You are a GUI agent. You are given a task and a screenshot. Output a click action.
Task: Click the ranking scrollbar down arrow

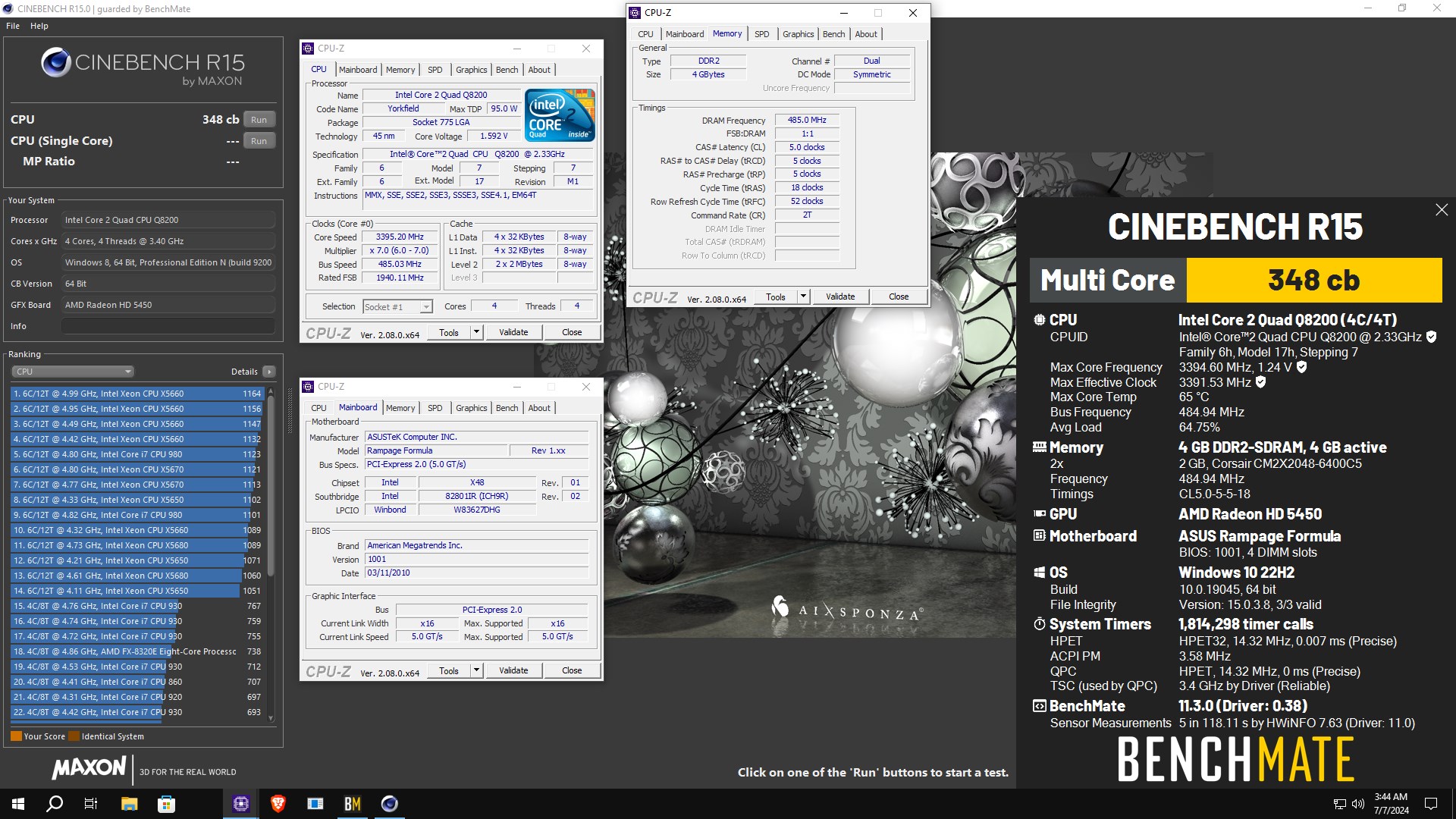click(x=271, y=718)
